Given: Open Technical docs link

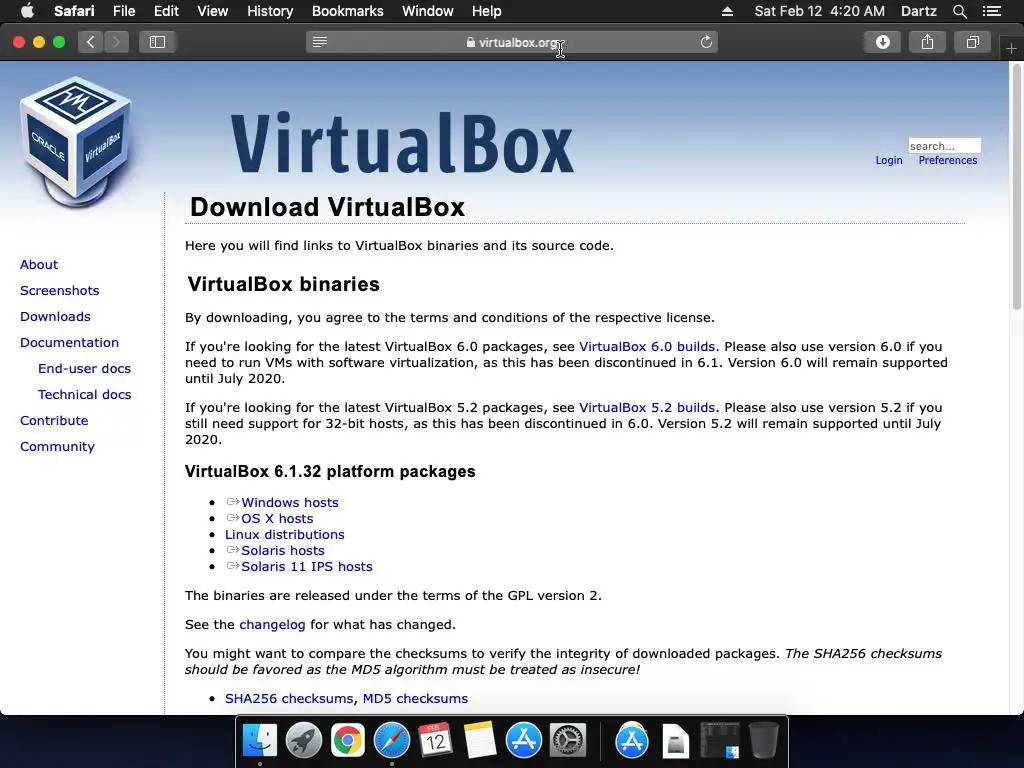Looking at the screenshot, I should pos(84,395).
